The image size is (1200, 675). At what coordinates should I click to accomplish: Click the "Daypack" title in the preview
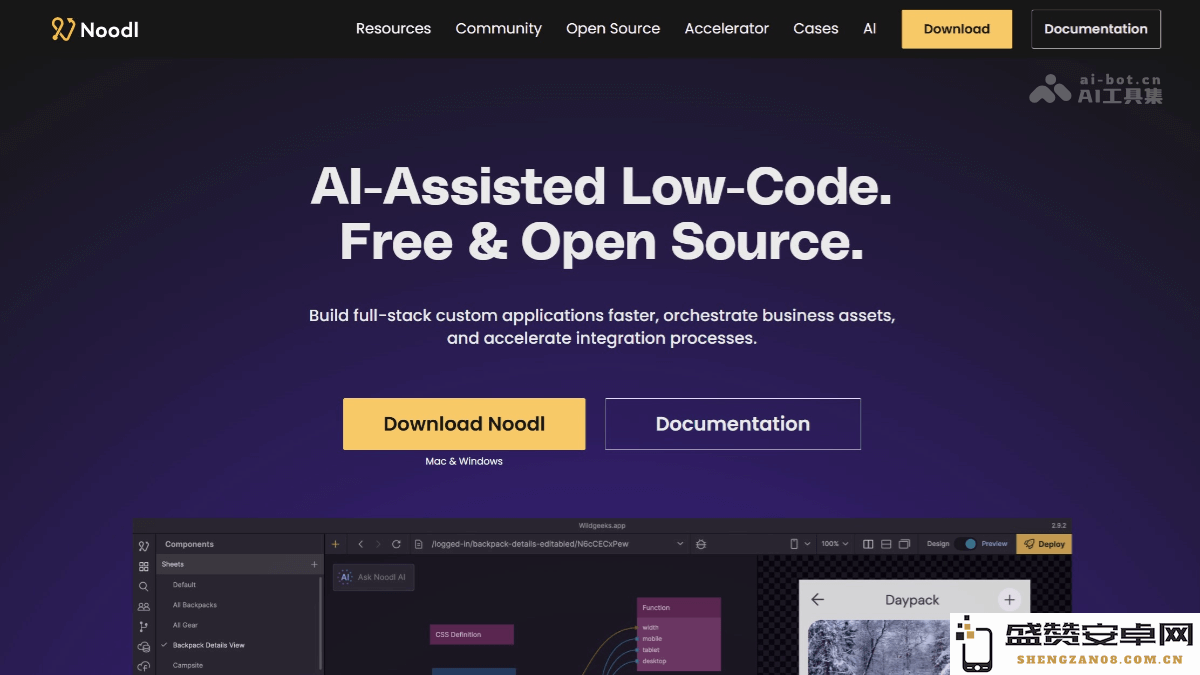[x=912, y=600]
